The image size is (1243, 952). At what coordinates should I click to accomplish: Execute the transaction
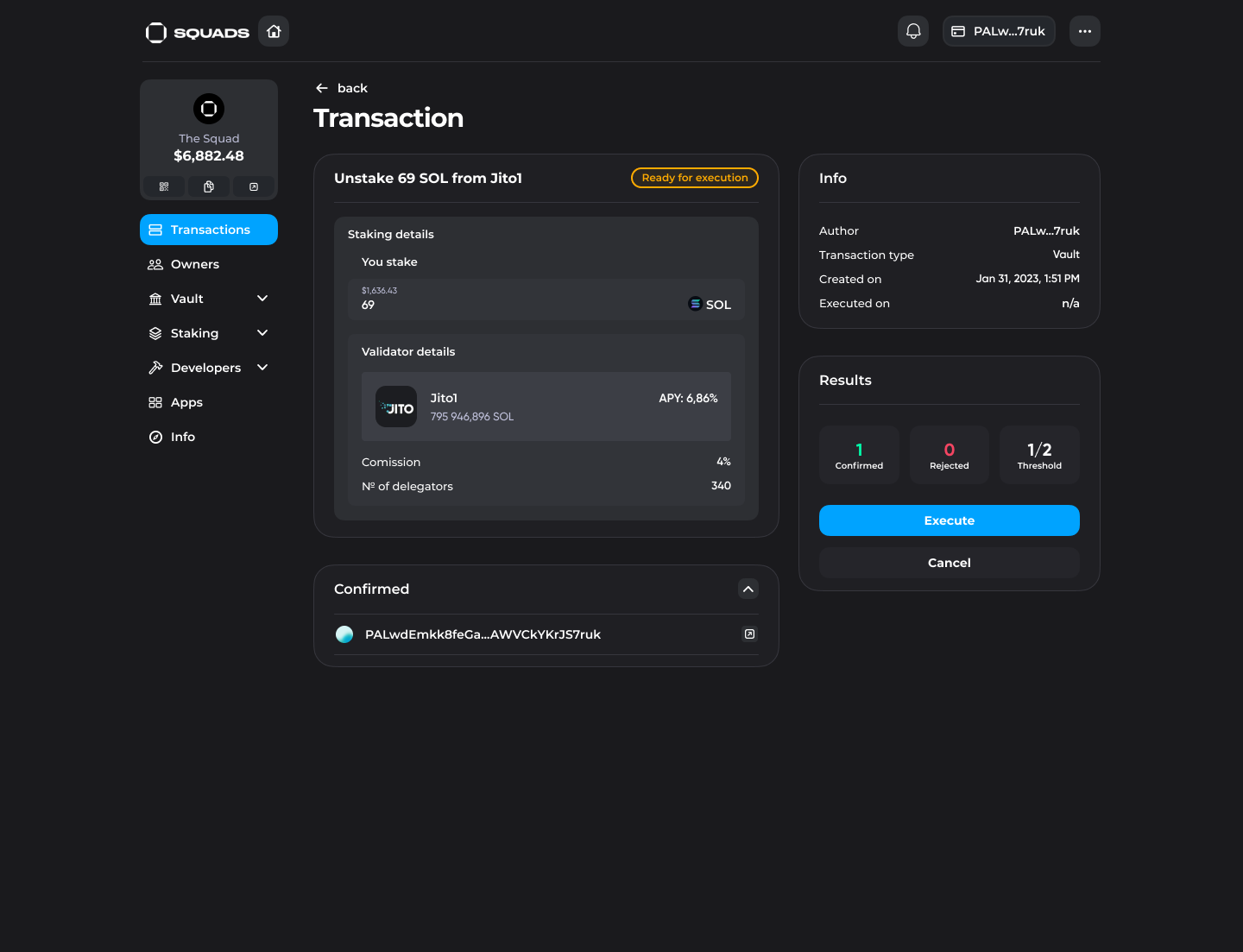950,520
